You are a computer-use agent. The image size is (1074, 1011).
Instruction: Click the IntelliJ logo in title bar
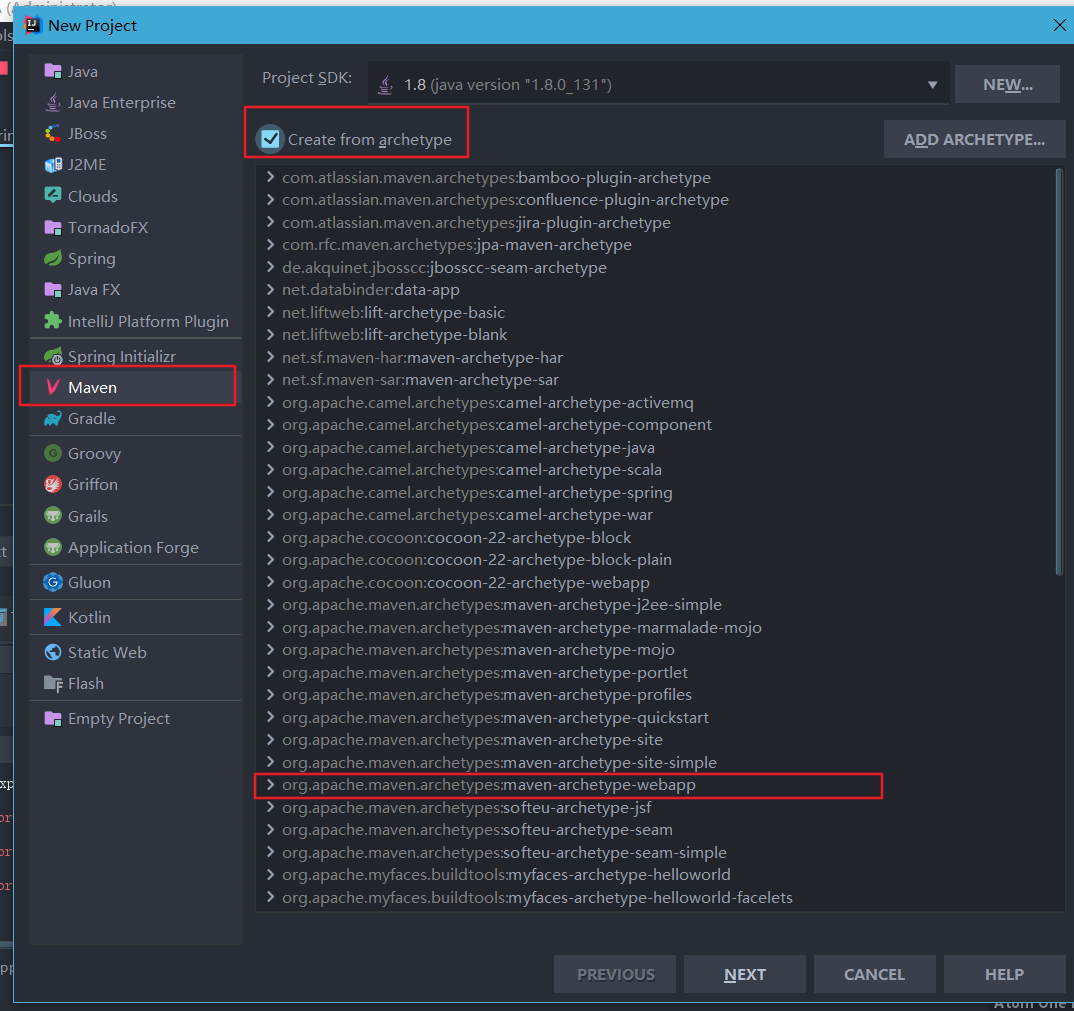(32, 25)
